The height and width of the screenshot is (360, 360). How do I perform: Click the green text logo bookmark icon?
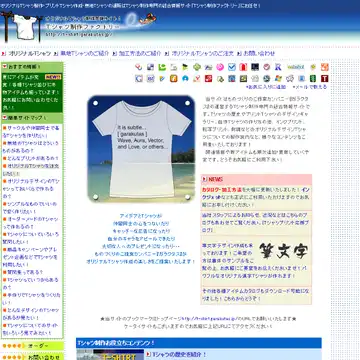point(296,67)
